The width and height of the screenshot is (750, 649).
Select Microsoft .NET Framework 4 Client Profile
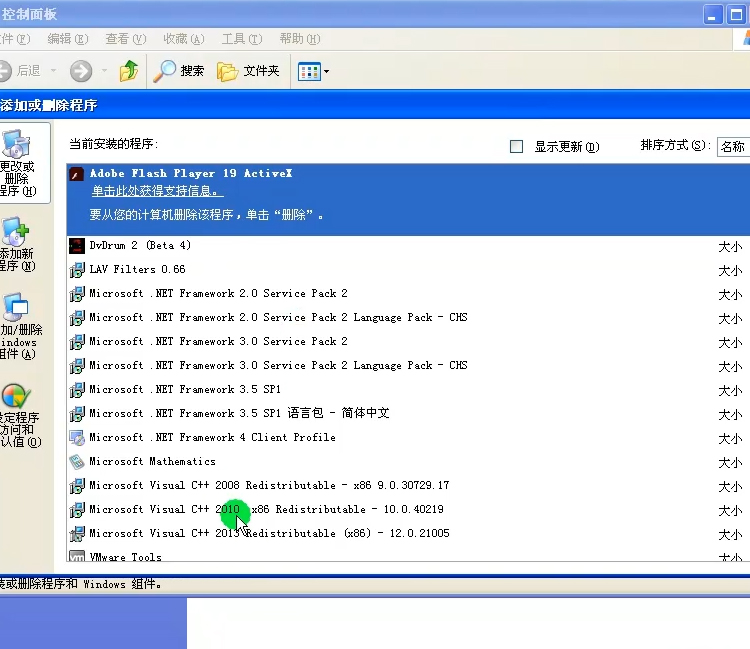(408, 438)
